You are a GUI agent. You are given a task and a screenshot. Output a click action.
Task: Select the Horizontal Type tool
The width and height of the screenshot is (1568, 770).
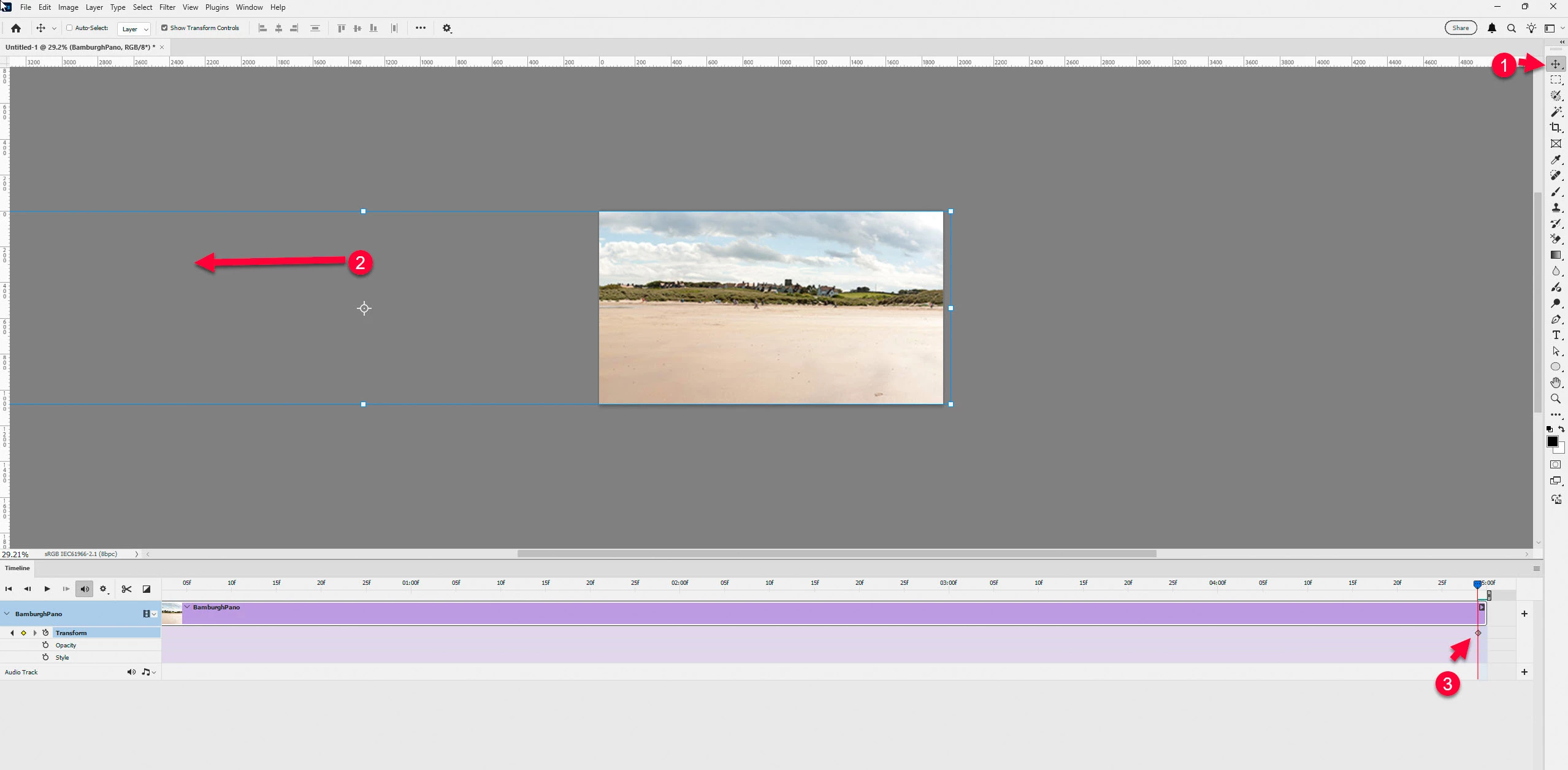pyautogui.click(x=1555, y=335)
